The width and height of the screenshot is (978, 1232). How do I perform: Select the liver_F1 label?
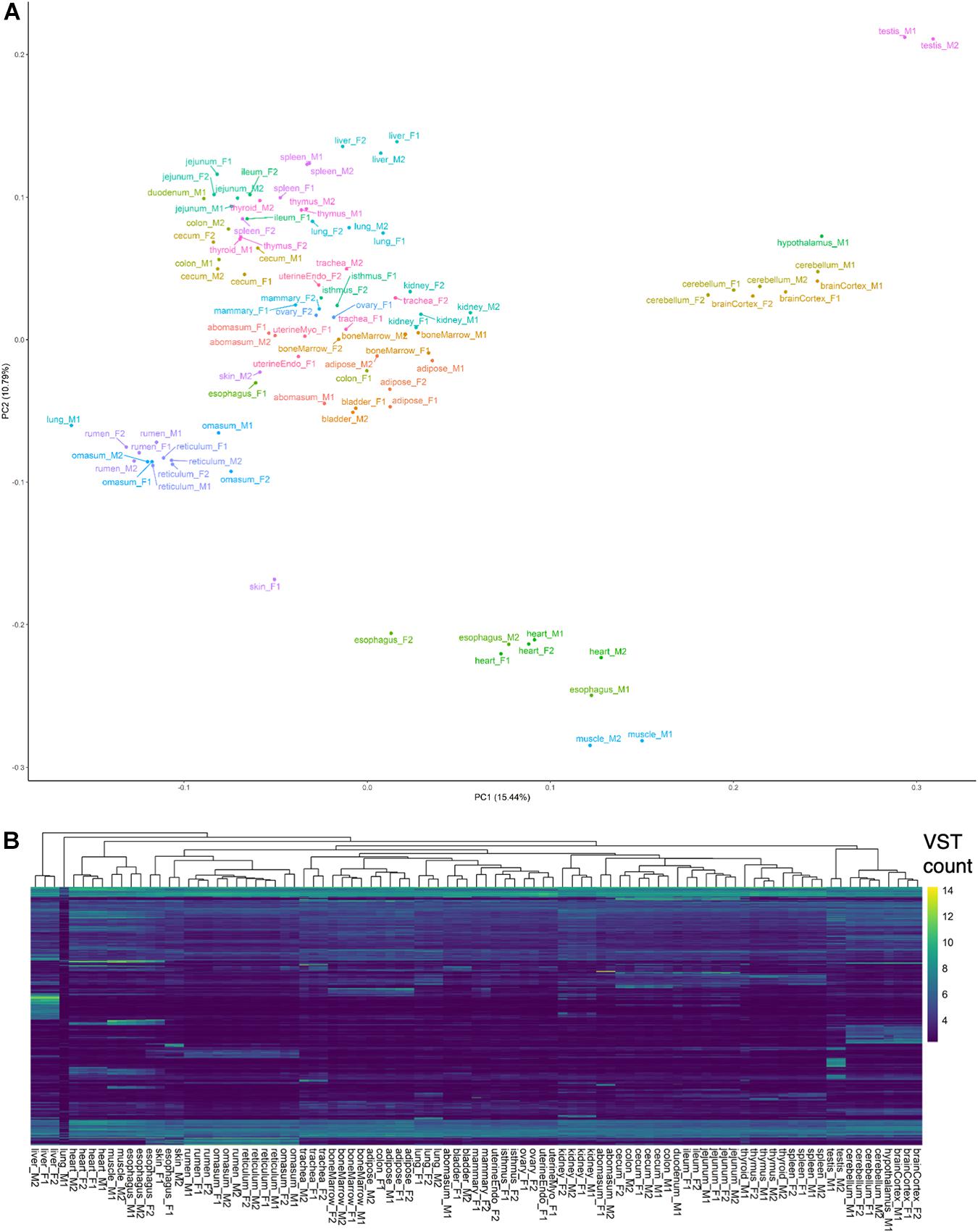404,135
